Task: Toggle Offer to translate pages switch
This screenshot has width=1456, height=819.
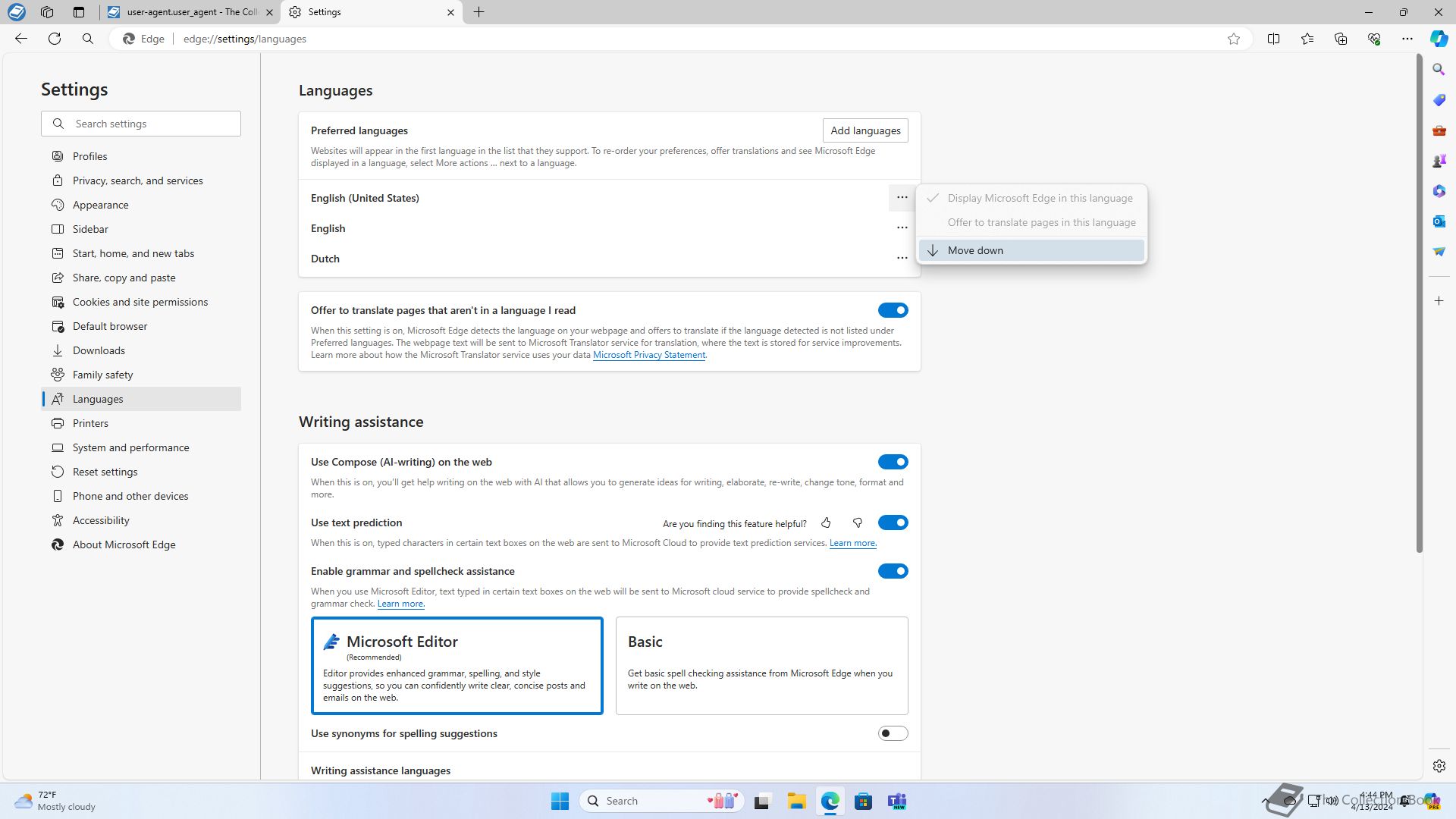Action: tap(893, 310)
